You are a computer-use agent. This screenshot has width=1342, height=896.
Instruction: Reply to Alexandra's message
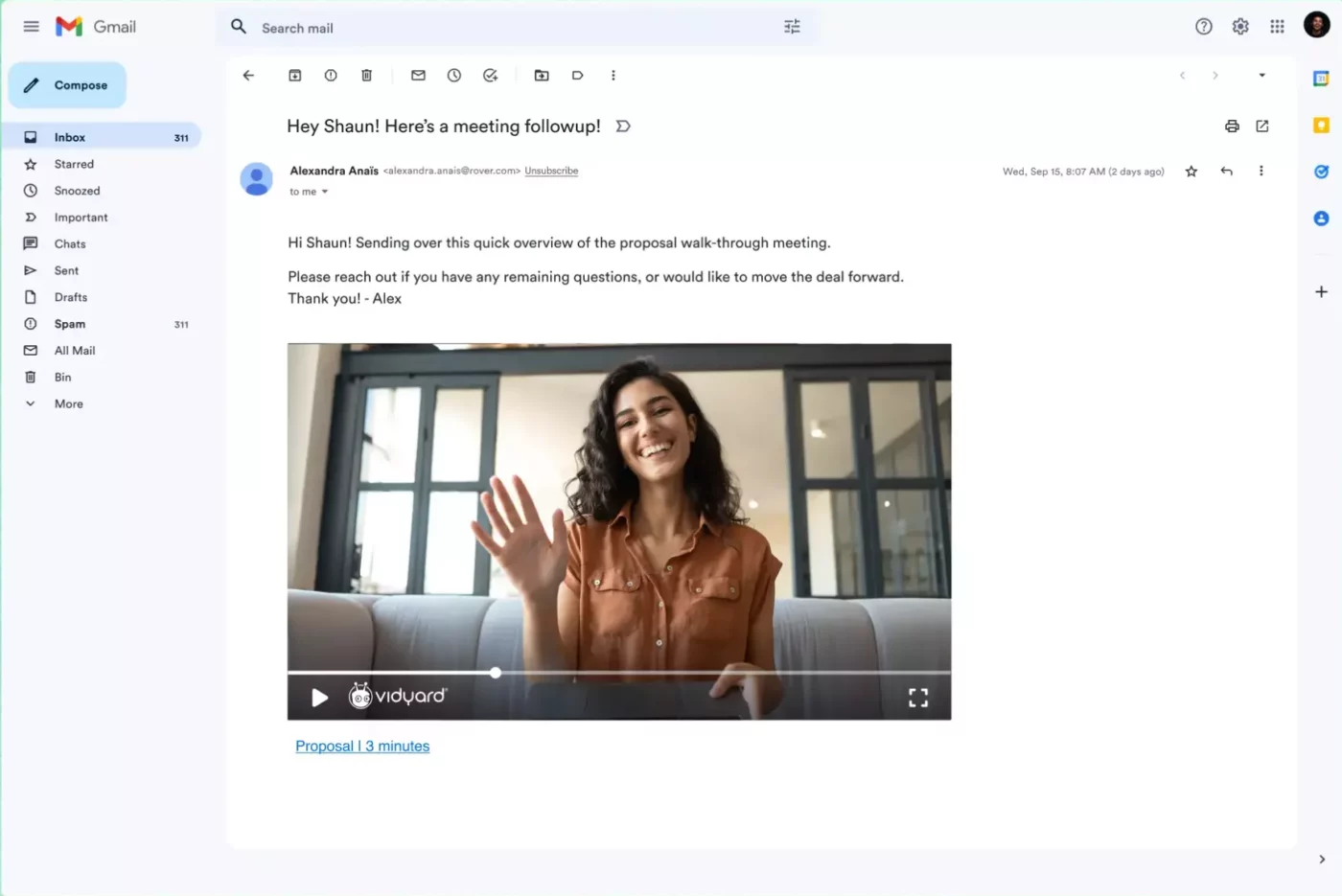tap(1227, 172)
